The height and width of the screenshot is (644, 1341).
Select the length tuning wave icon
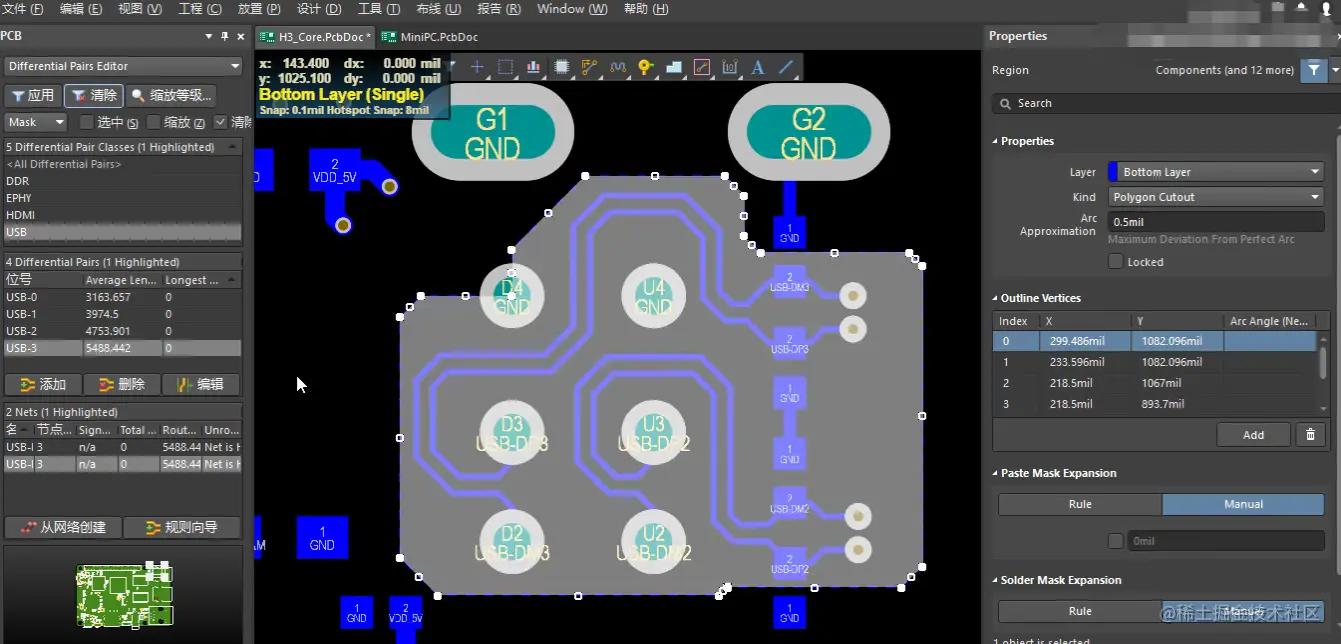tap(617, 67)
